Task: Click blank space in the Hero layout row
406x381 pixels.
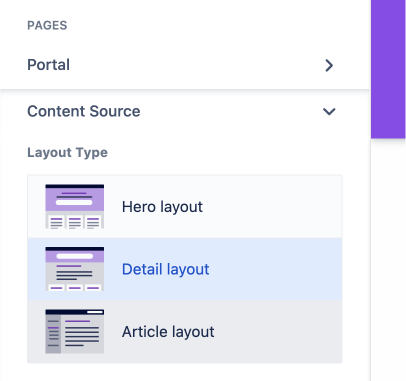Action: click(272, 207)
